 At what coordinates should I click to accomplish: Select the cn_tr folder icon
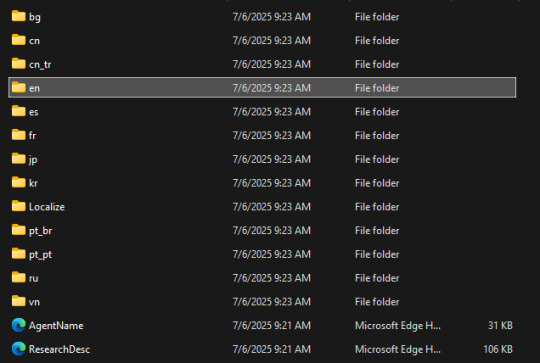pyautogui.click(x=19, y=63)
